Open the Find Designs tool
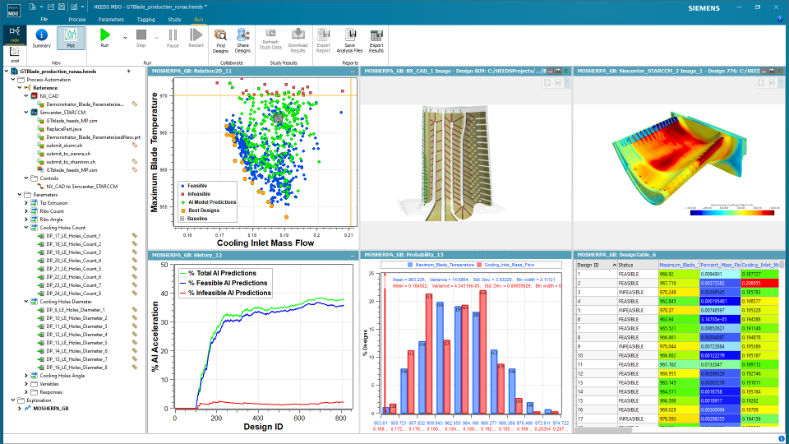The height and width of the screenshot is (444, 789). tap(220, 40)
